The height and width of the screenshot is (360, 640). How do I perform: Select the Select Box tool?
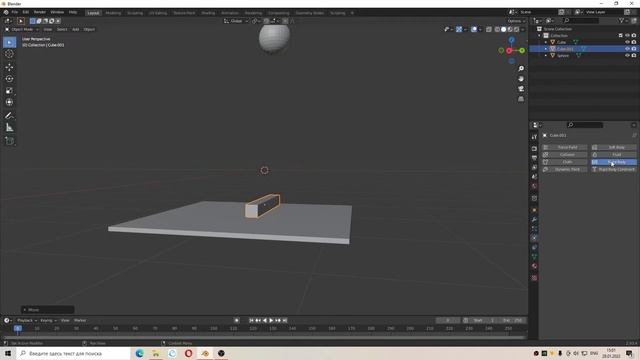pyautogui.click(x=9, y=42)
